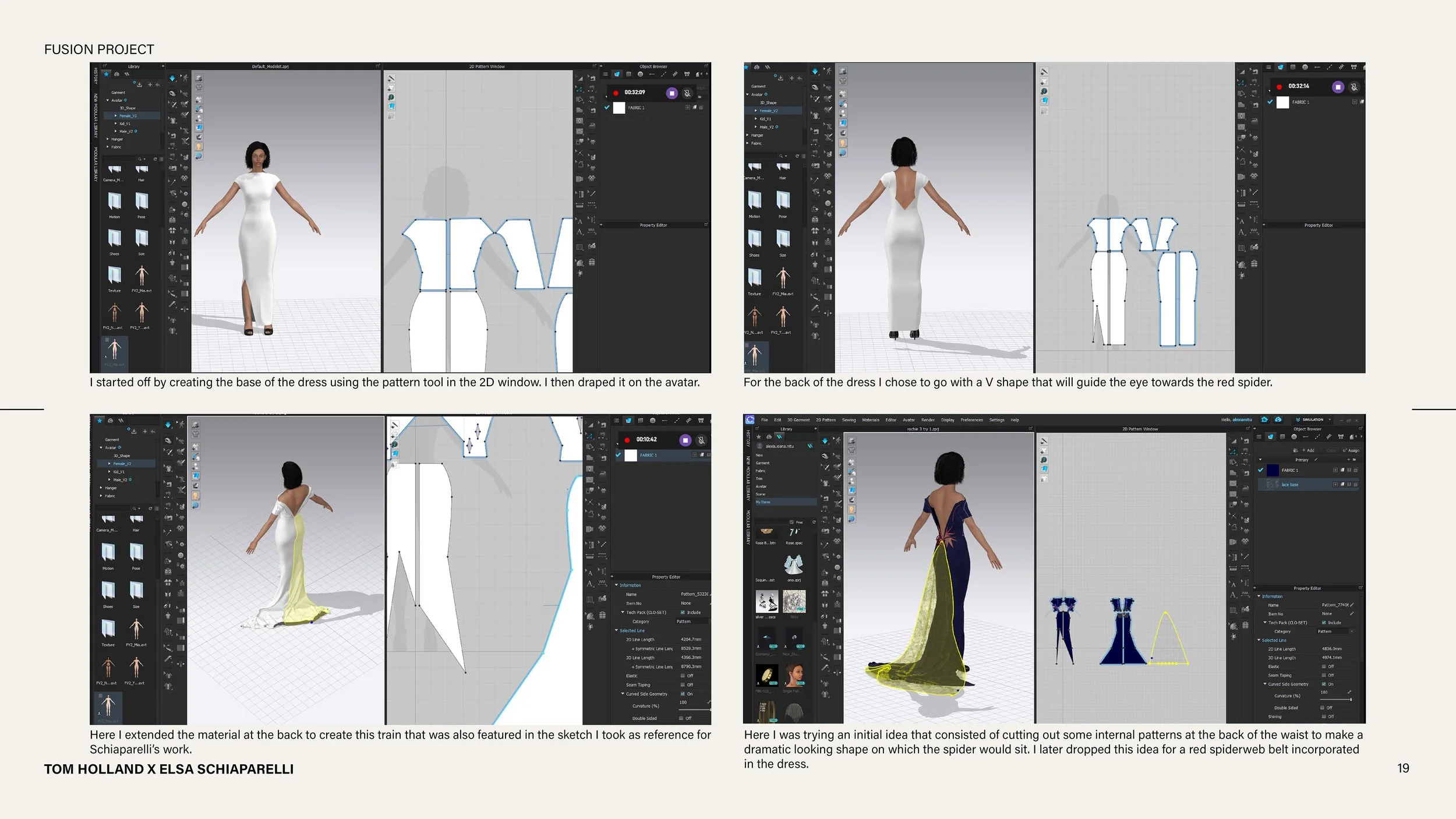The height and width of the screenshot is (819, 1456).
Task: Collapse the Primary fabric group arrow
Action: pyautogui.click(x=1260, y=460)
